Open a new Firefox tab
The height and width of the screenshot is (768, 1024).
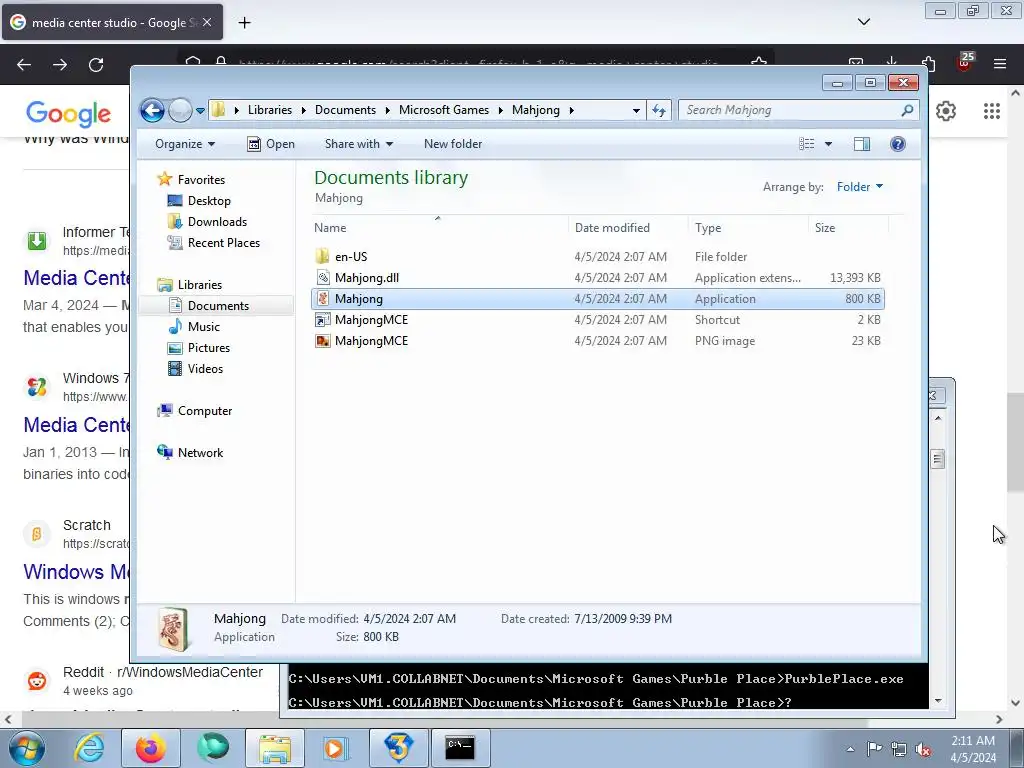(x=244, y=23)
